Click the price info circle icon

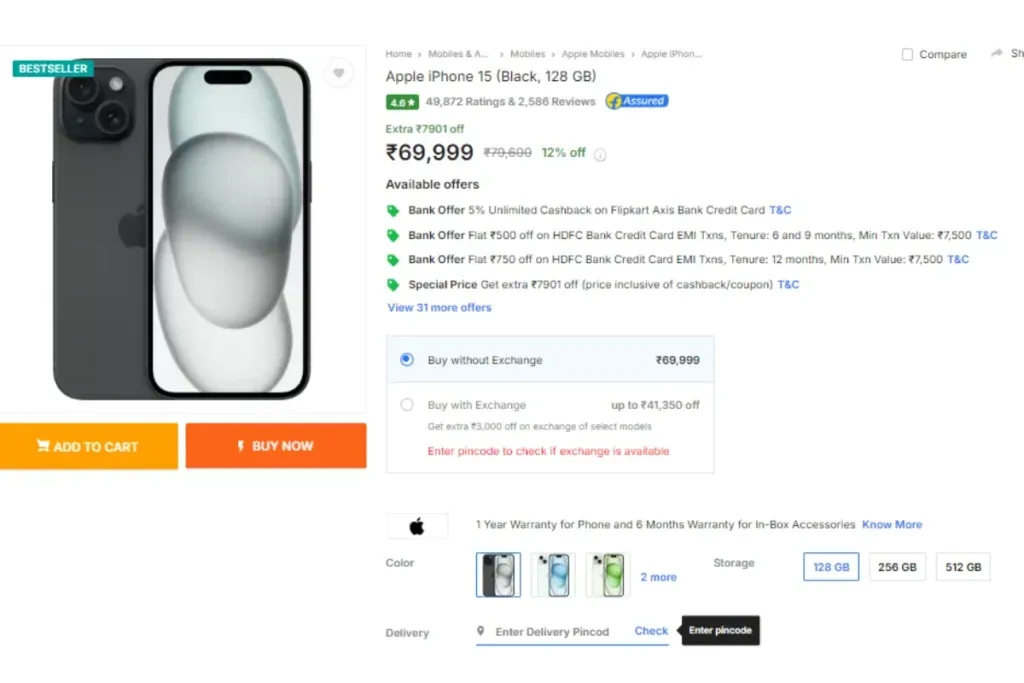tap(600, 155)
